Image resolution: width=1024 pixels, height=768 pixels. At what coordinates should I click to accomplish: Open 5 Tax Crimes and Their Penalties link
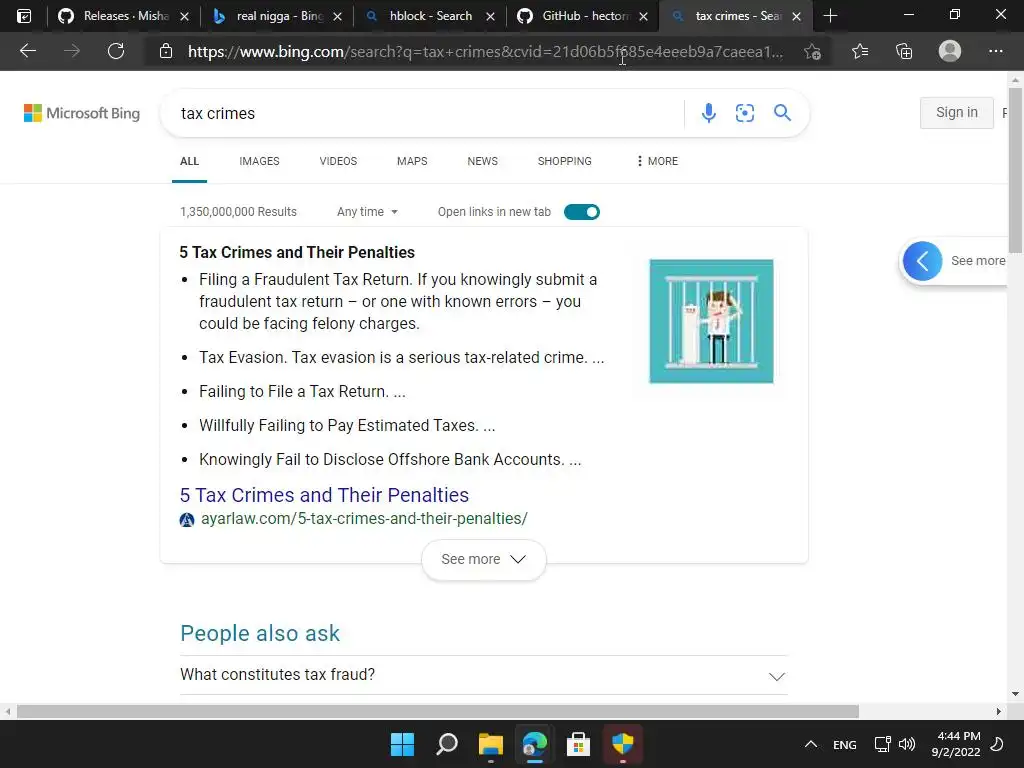324,495
